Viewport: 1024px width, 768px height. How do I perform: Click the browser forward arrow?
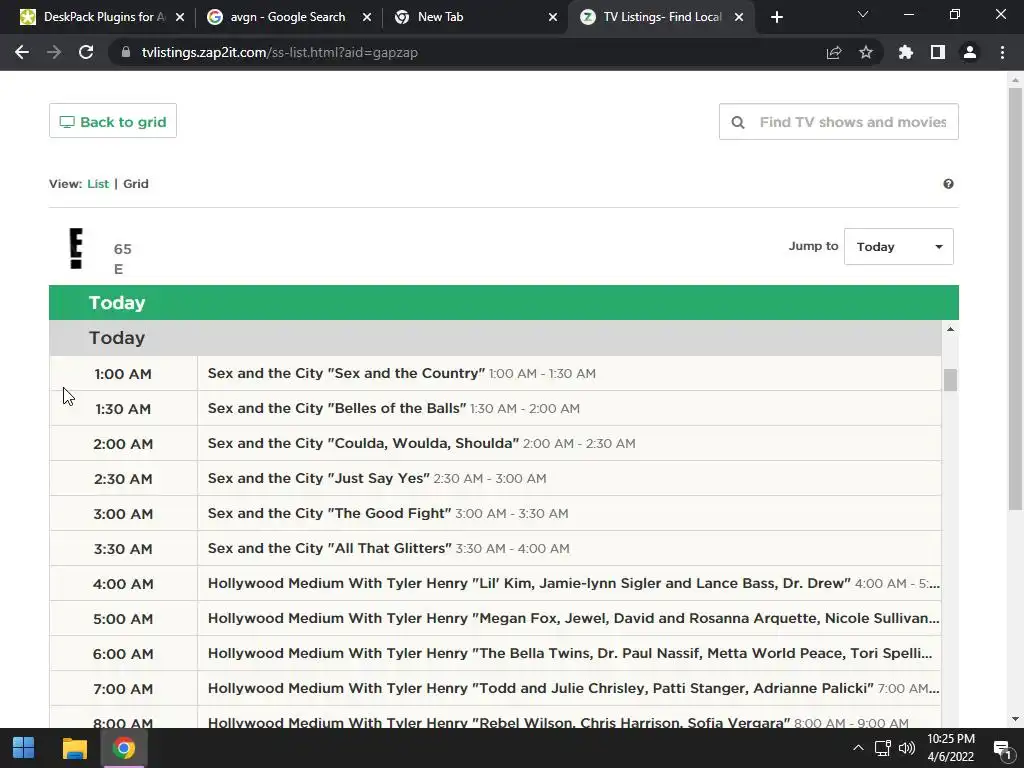click(54, 52)
